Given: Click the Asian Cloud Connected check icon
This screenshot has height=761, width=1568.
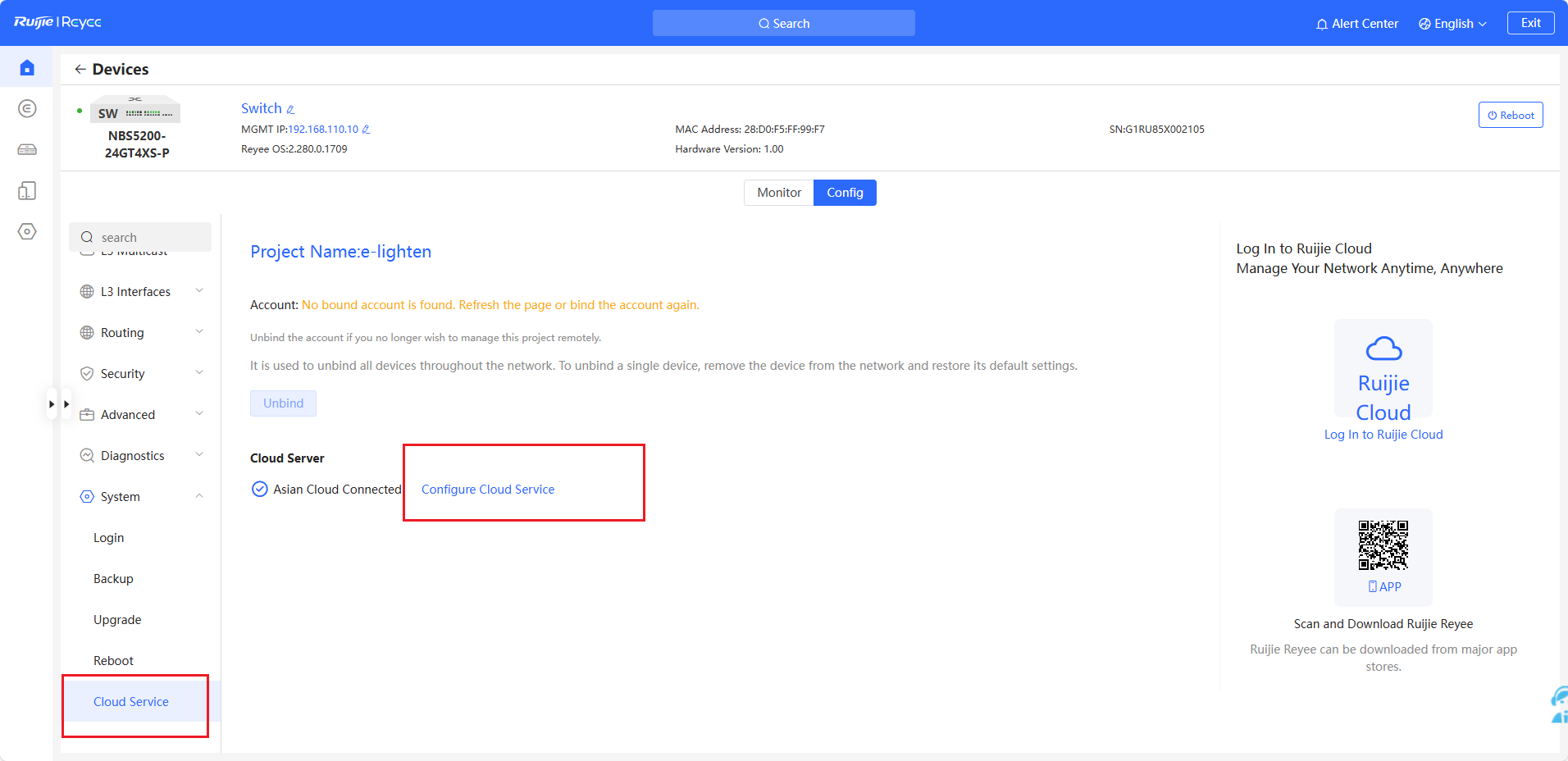Looking at the screenshot, I should [259, 490].
